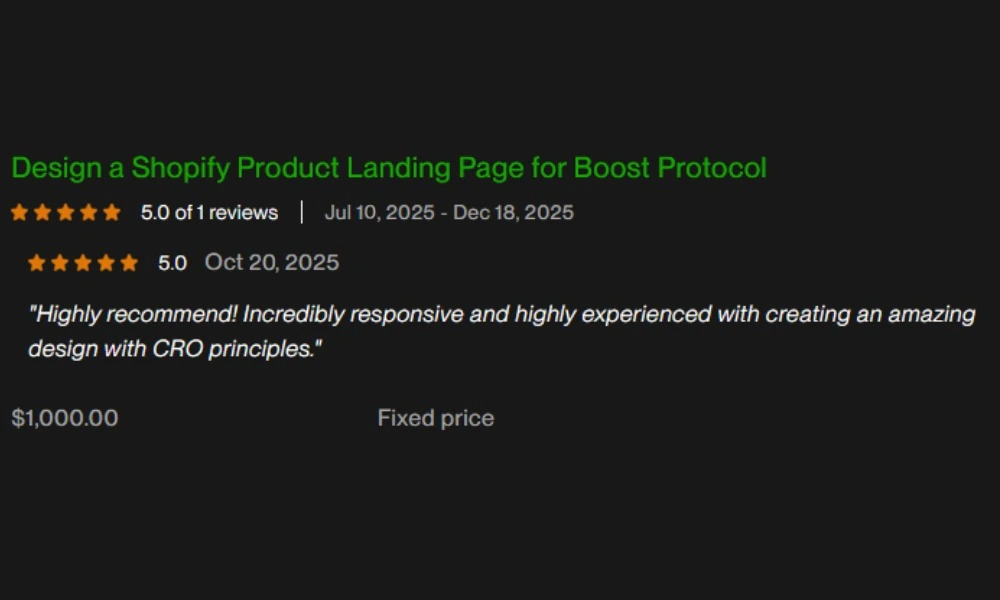This screenshot has width=1000, height=600.
Task: Click the 5.0 score next to review stars
Action: click(172, 263)
